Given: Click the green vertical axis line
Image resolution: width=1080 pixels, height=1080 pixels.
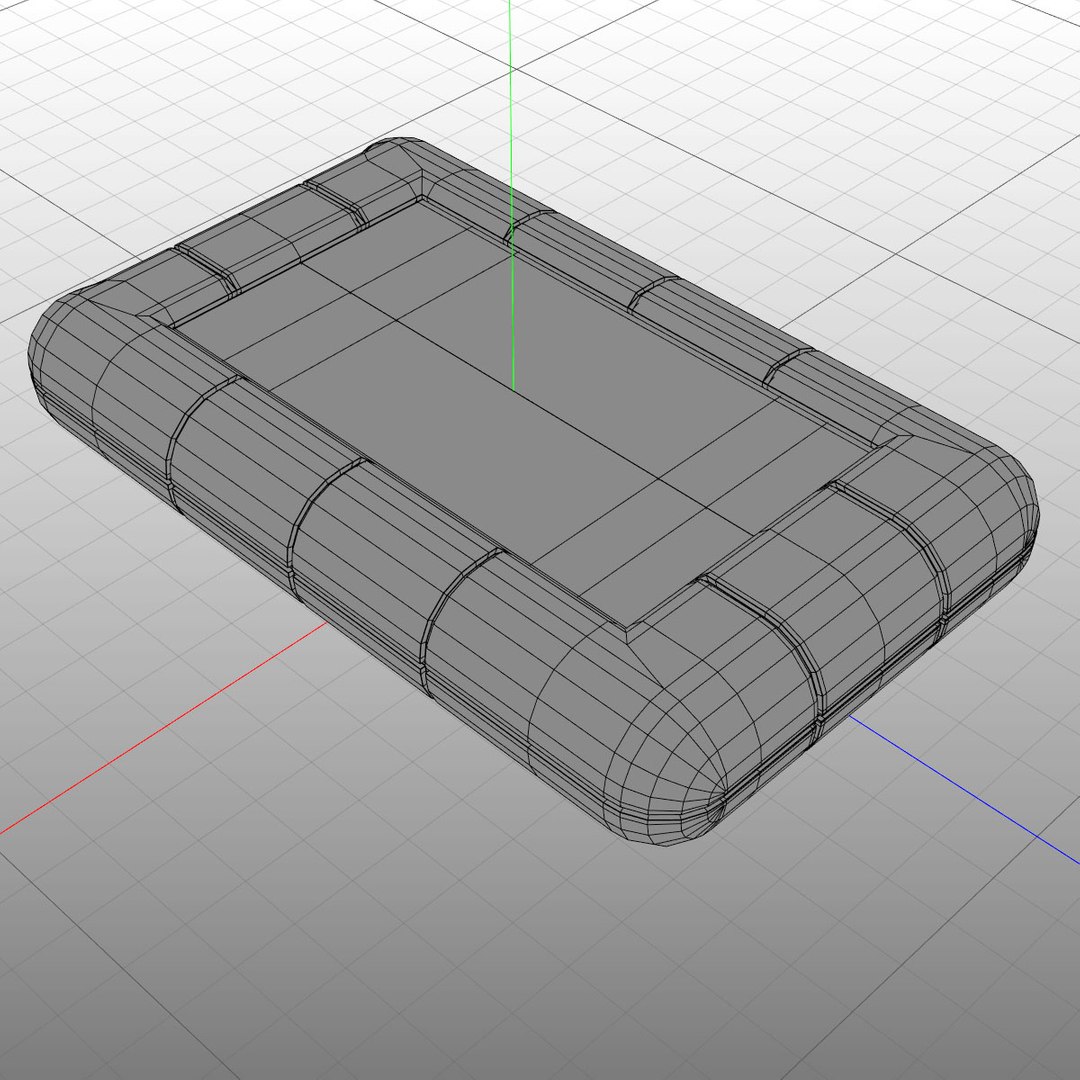Looking at the screenshot, I should click(512, 195).
